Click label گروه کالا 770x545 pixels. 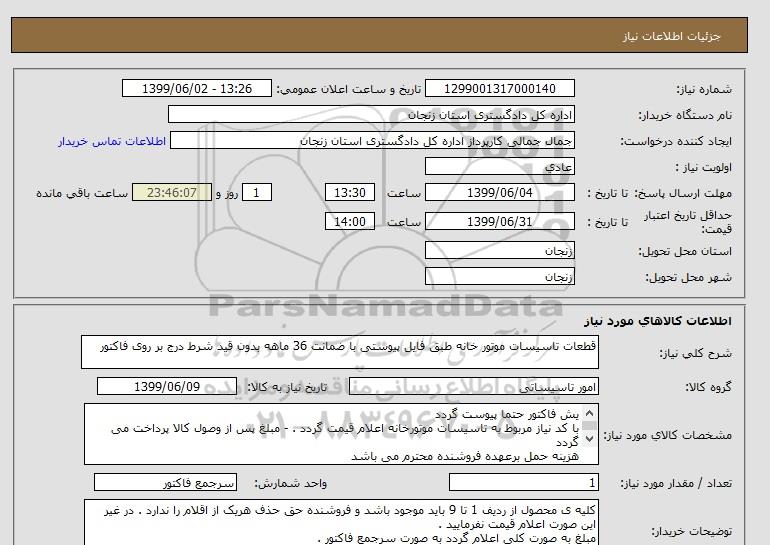pos(708,387)
